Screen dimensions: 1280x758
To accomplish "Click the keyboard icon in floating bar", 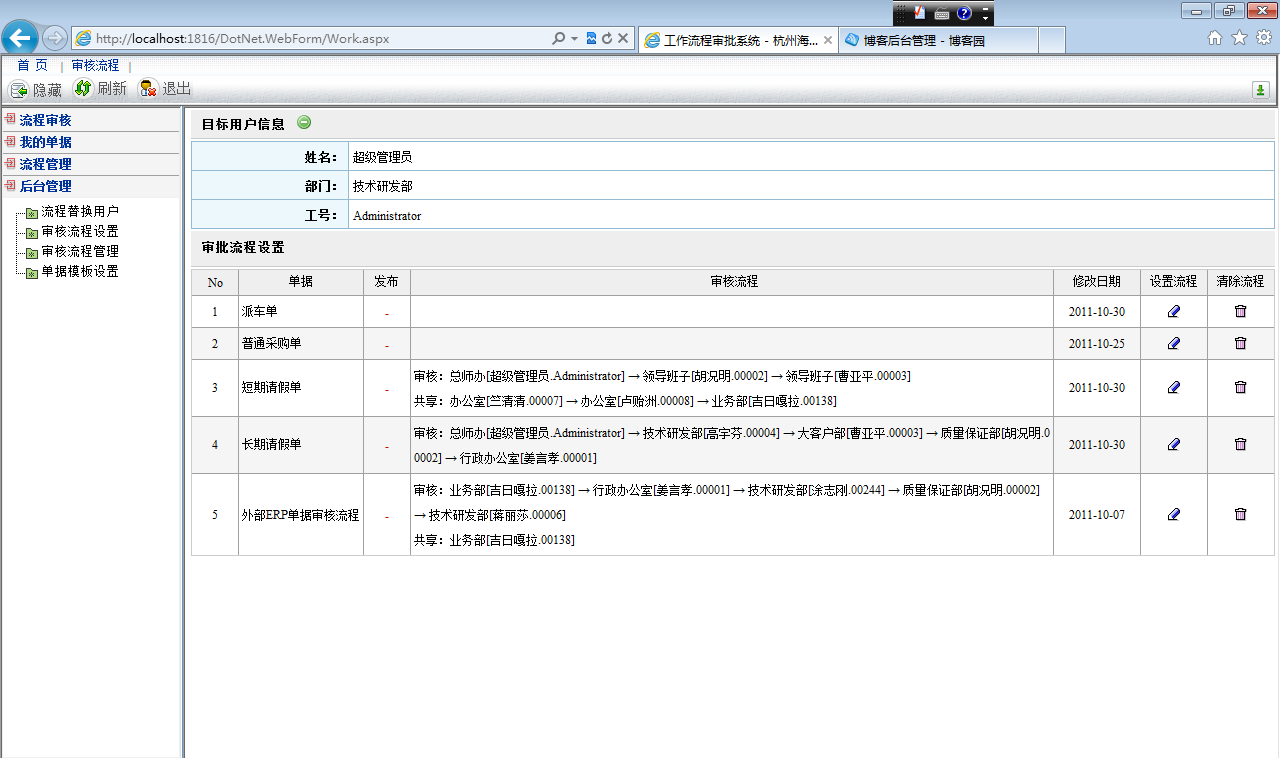I will (x=942, y=13).
